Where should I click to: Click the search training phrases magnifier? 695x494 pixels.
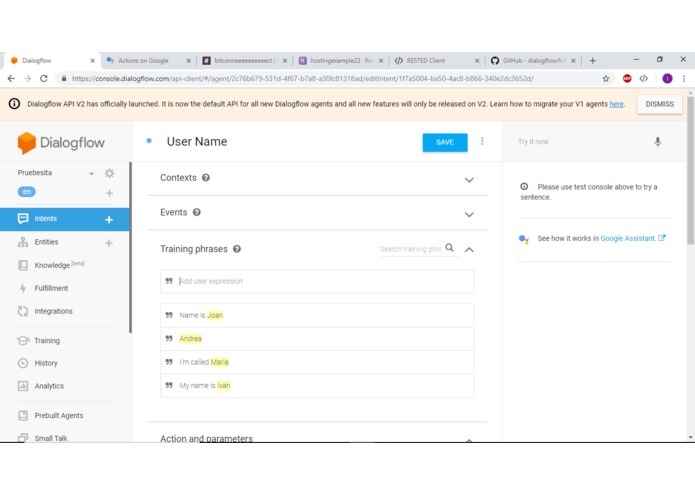point(449,248)
